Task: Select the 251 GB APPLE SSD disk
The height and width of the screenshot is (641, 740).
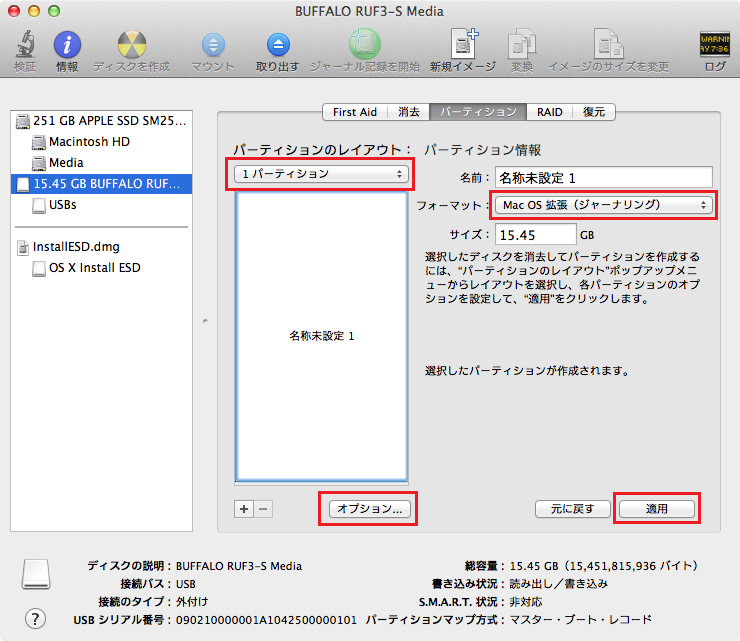Action: 101,121
